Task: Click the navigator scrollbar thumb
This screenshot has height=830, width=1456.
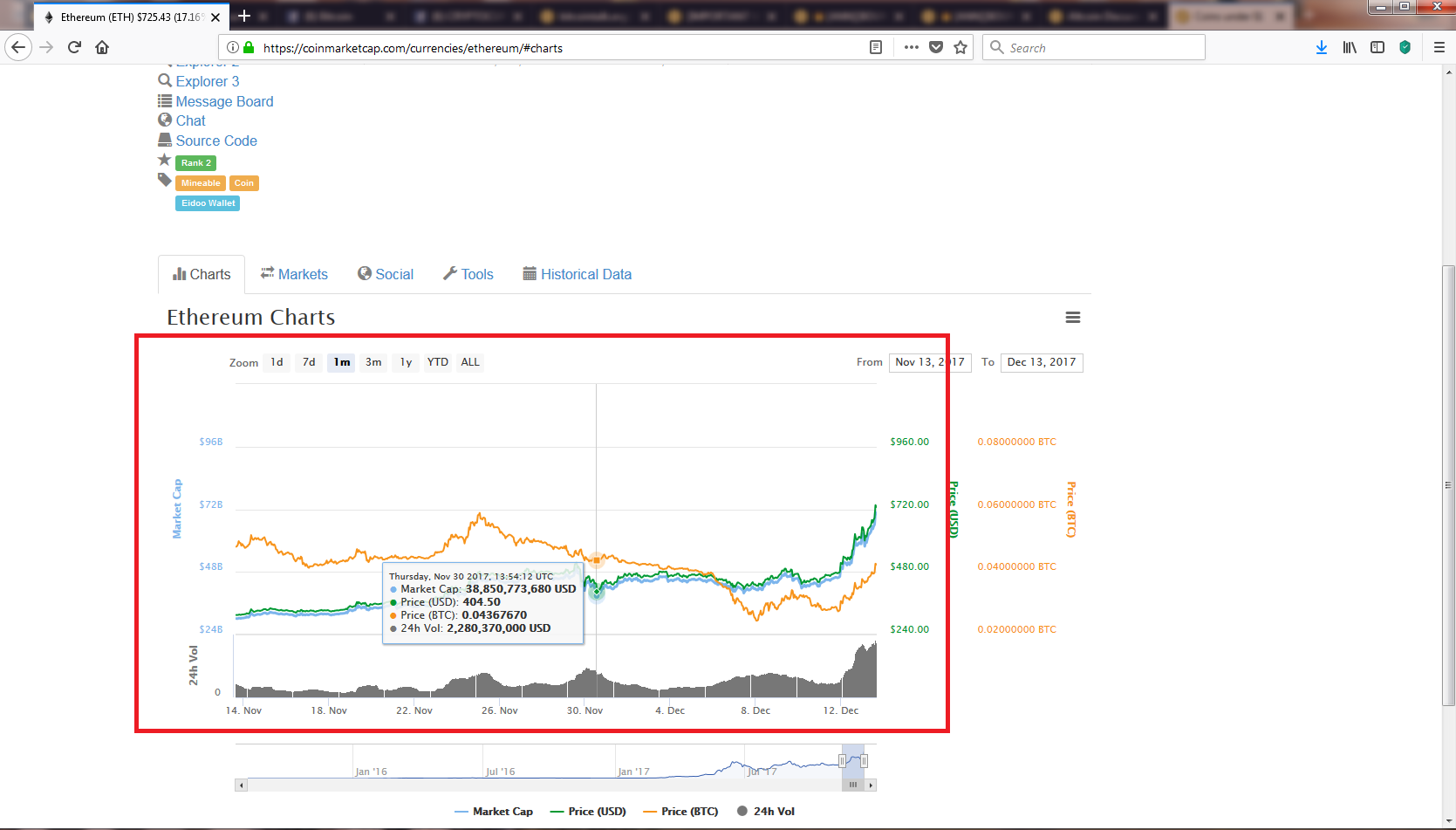Action: click(852, 785)
